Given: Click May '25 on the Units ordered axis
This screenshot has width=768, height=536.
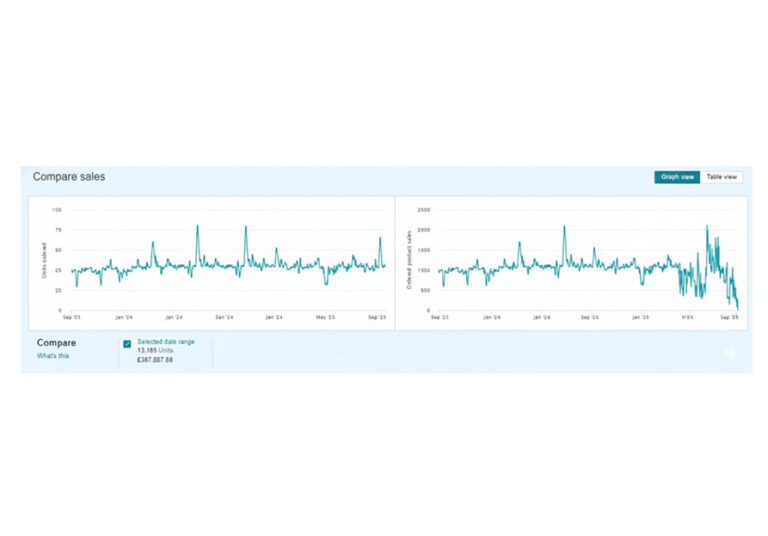Looking at the screenshot, I should [x=325, y=318].
